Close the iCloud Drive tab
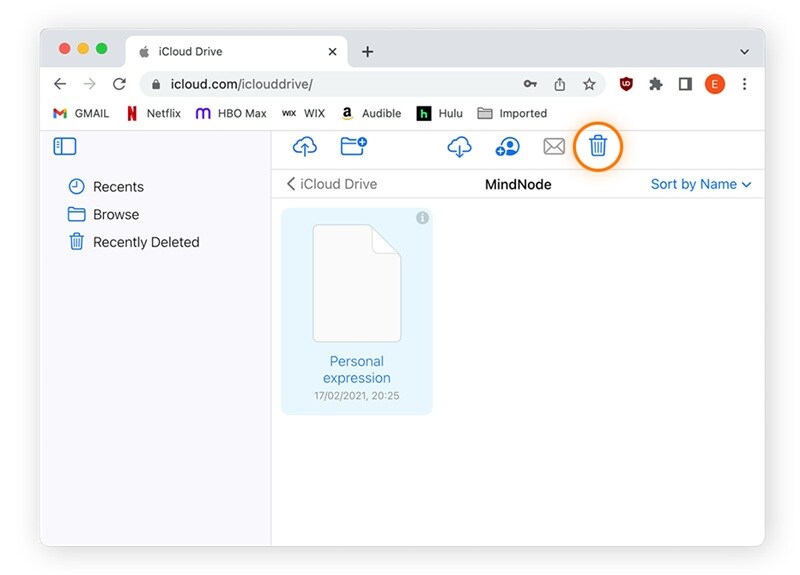Image resolution: width=800 pixels, height=575 pixels. pos(332,52)
